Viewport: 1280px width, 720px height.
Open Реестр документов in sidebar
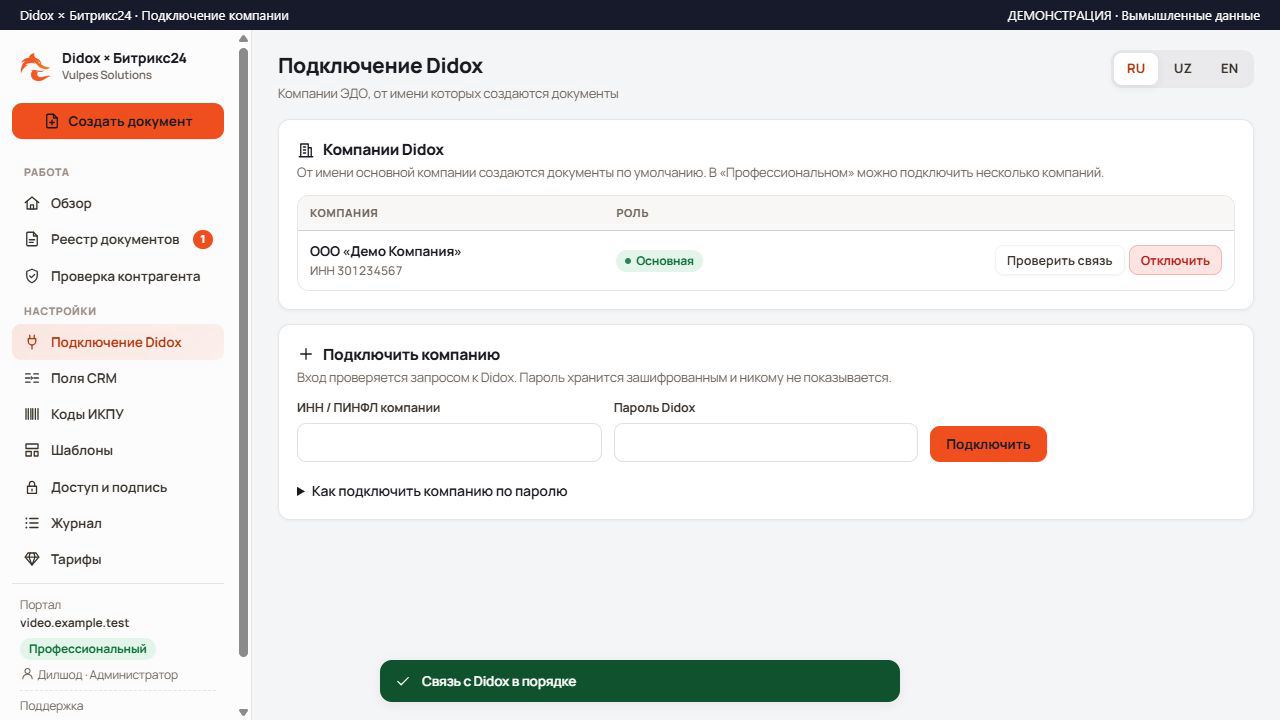click(x=118, y=240)
